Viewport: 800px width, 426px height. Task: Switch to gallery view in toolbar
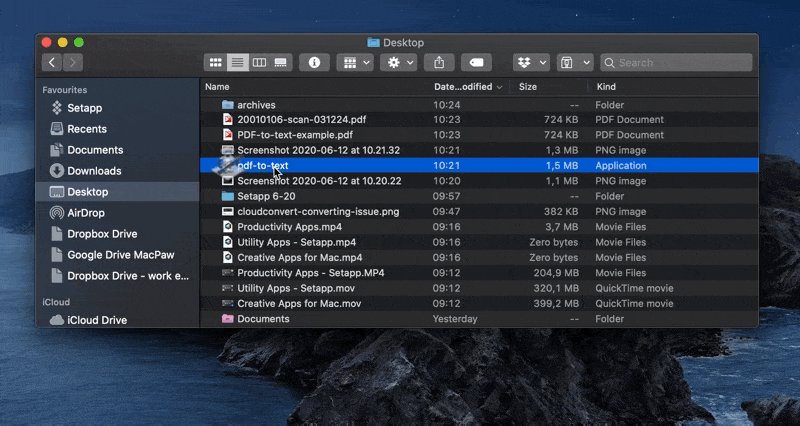click(281, 63)
